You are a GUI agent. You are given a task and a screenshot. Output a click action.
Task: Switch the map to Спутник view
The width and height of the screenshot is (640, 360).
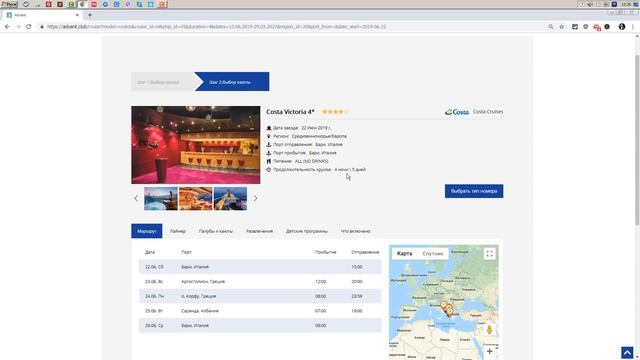tap(433, 253)
